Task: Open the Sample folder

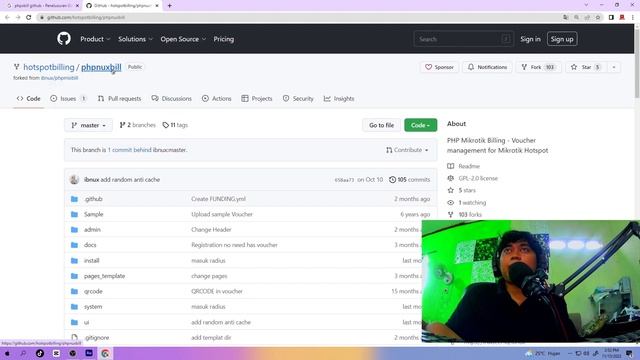Action: click(93, 214)
